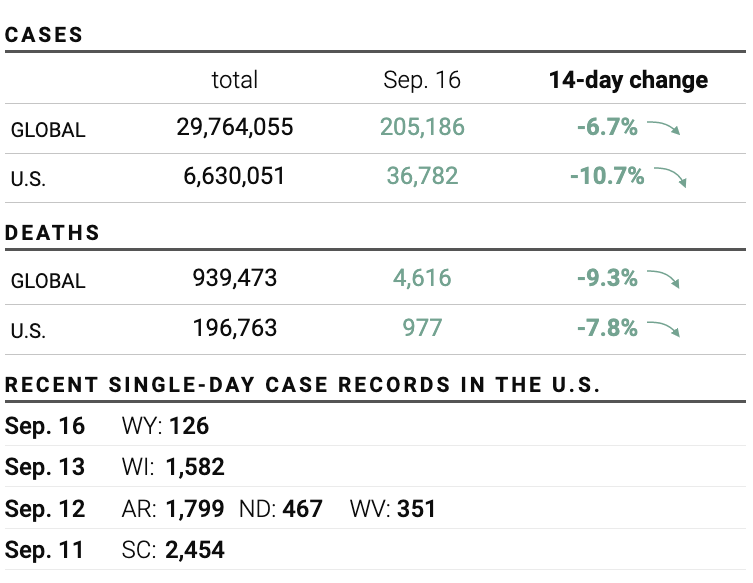Click the Sep. 16 column header
Screen dimensions: 753x583
pyautogui.click(x=422, y=81)
